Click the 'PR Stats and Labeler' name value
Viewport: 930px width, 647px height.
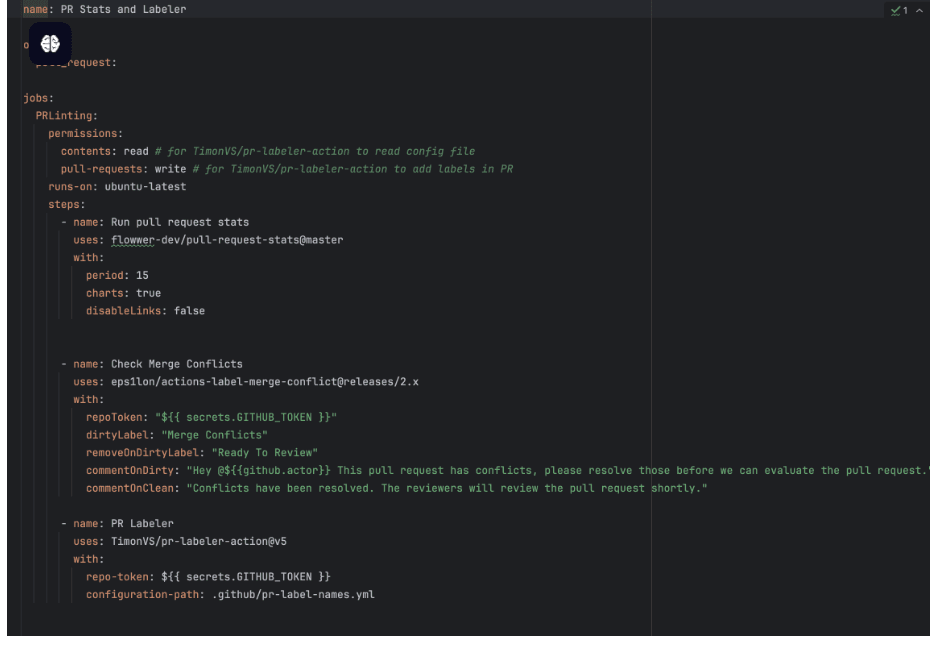click(123, 9)
